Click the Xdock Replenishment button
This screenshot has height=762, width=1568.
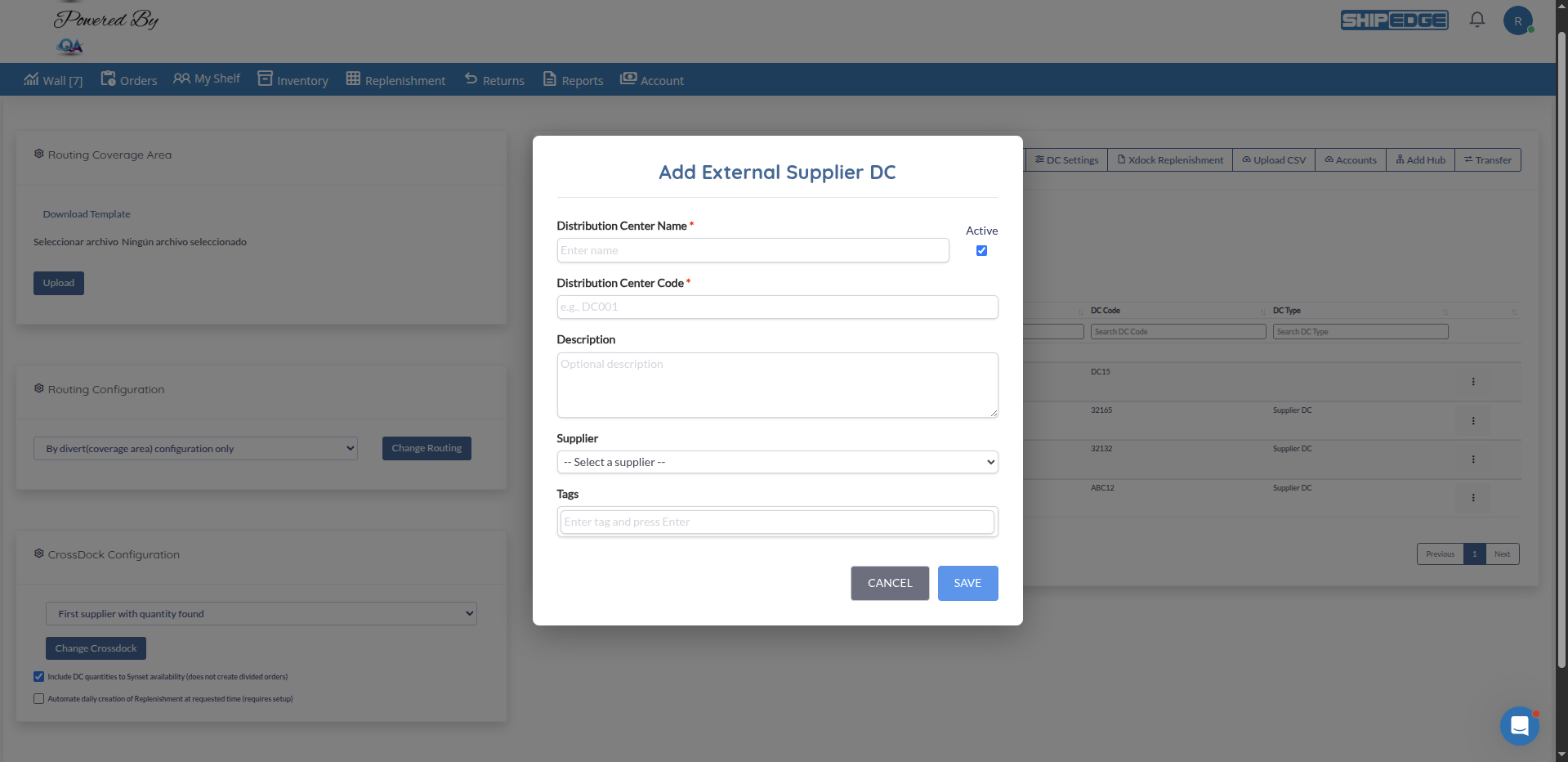click(1170, 159)
